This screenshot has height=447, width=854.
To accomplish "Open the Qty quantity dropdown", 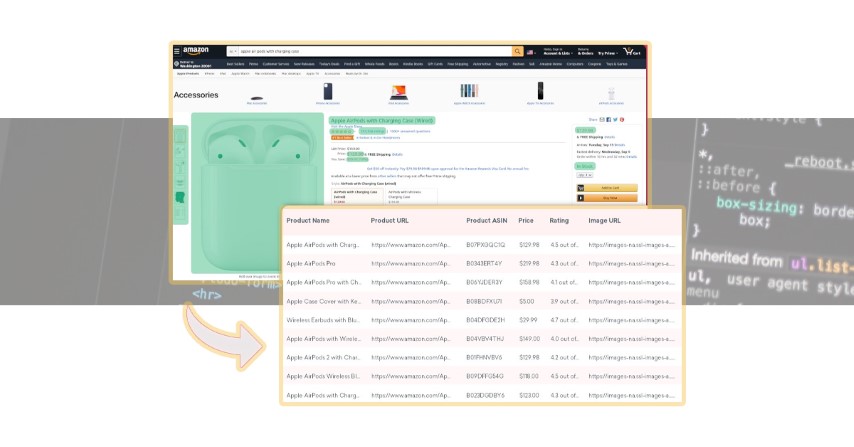I will [x=584, y=175].
